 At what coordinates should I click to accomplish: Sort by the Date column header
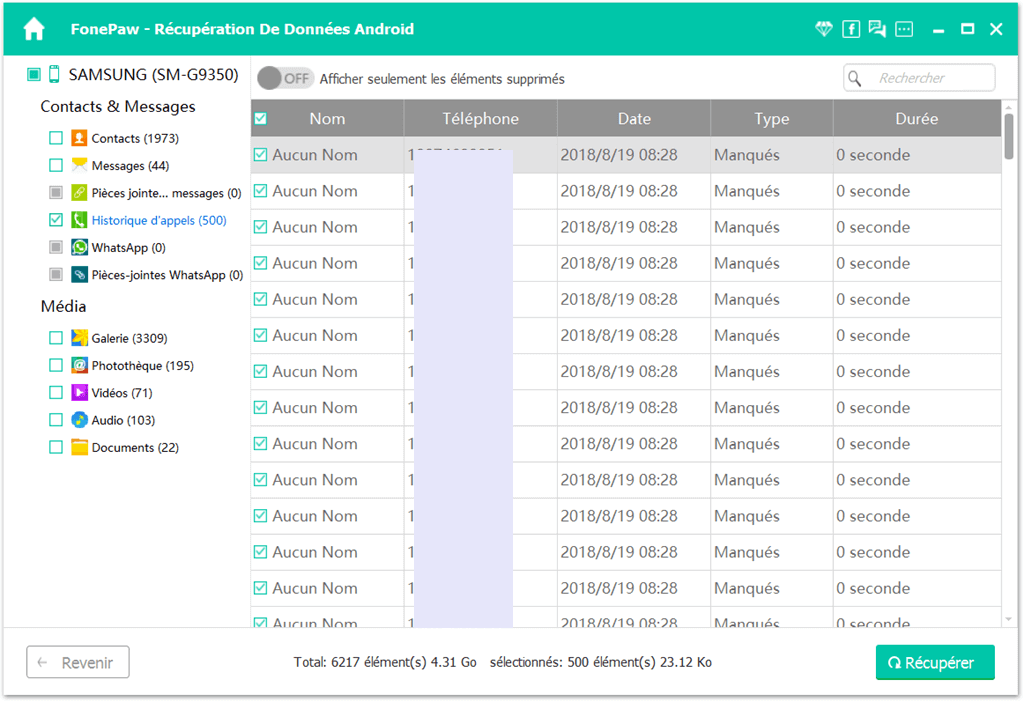click(634, 118)
